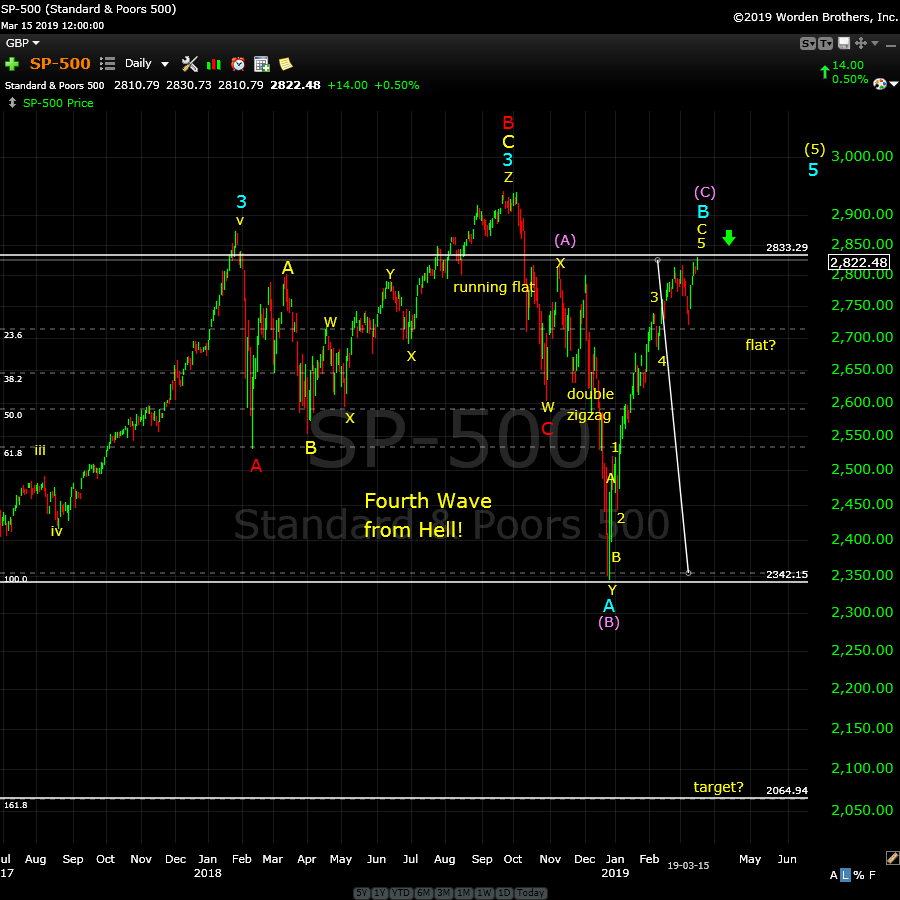Toggle the F scale option

(872, 875)
